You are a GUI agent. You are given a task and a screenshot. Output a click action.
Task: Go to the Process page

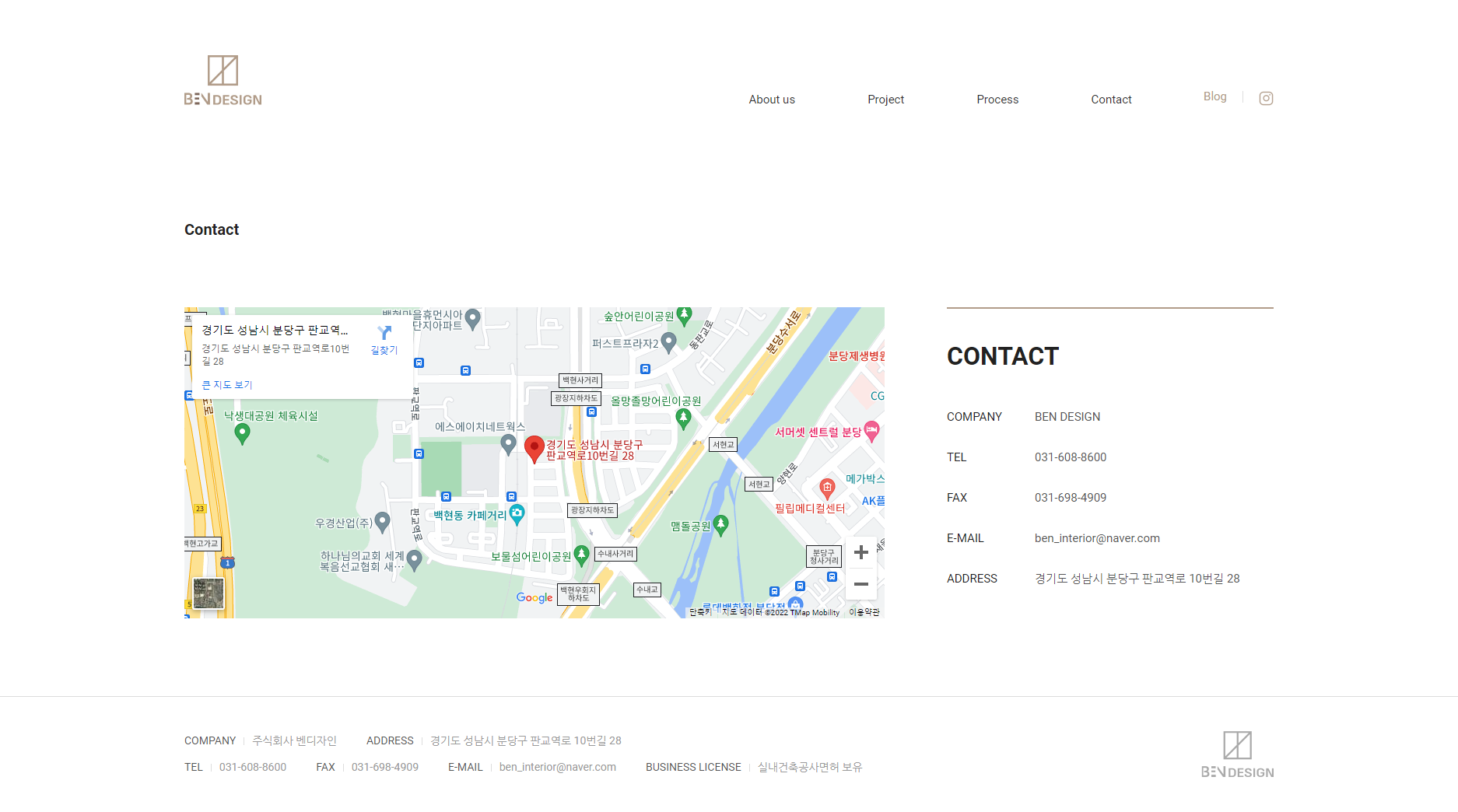997,100
